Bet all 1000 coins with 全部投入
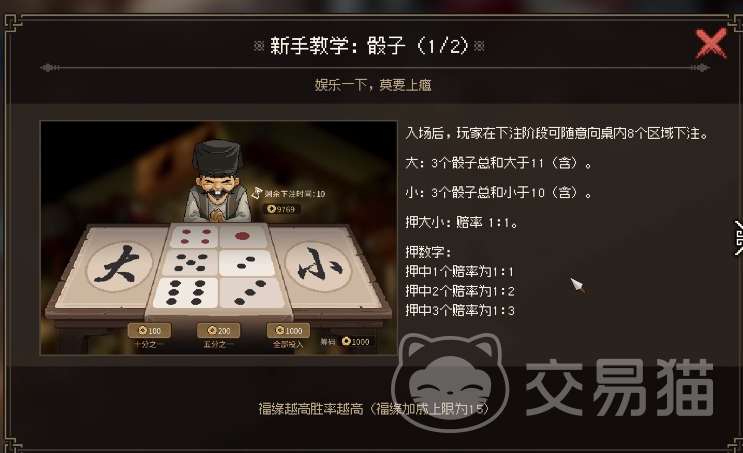This screenshot has width=743, height=453. tap(288, 330)
